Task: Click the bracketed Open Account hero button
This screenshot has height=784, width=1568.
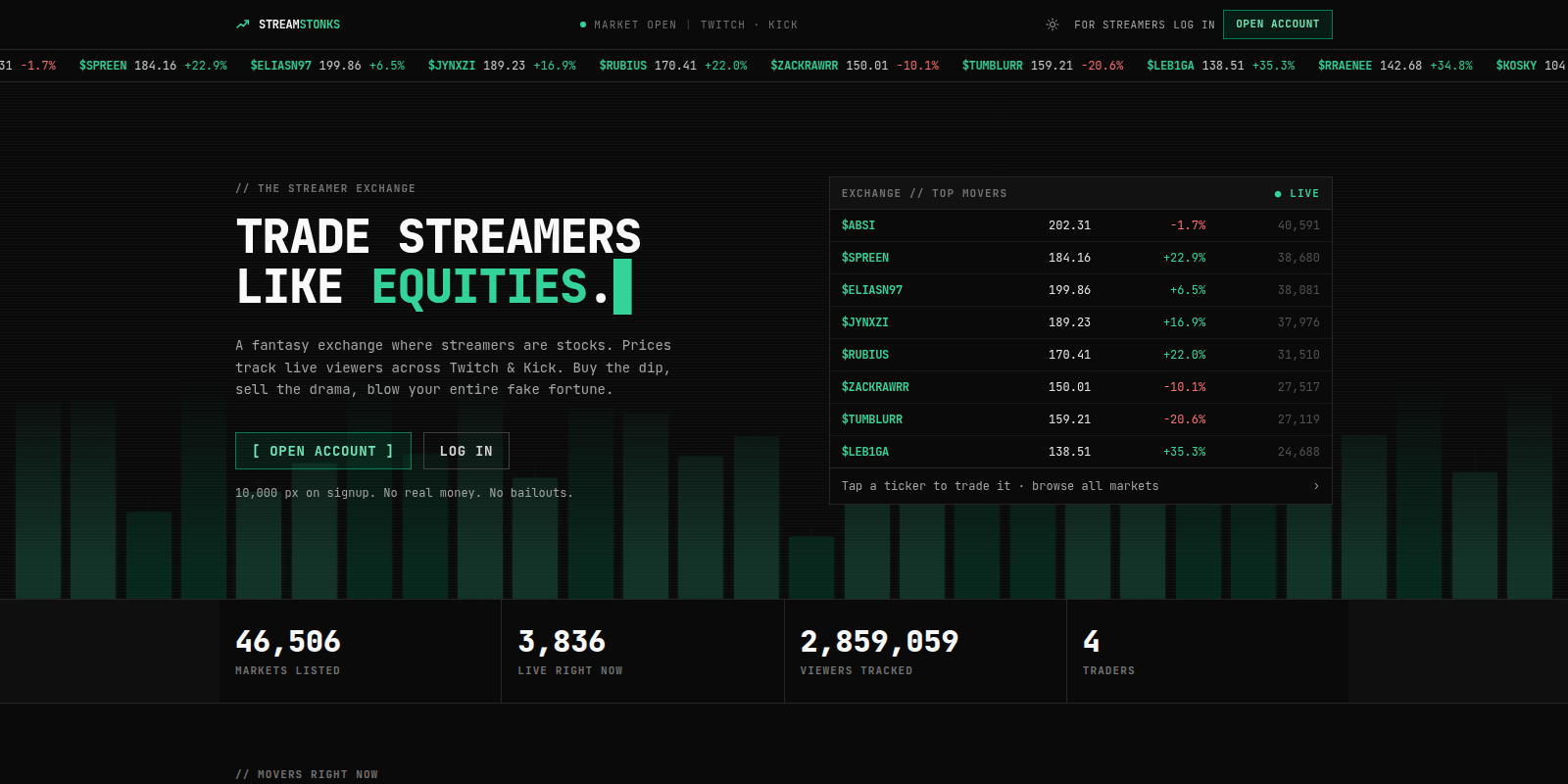Action: coord(323,451)
